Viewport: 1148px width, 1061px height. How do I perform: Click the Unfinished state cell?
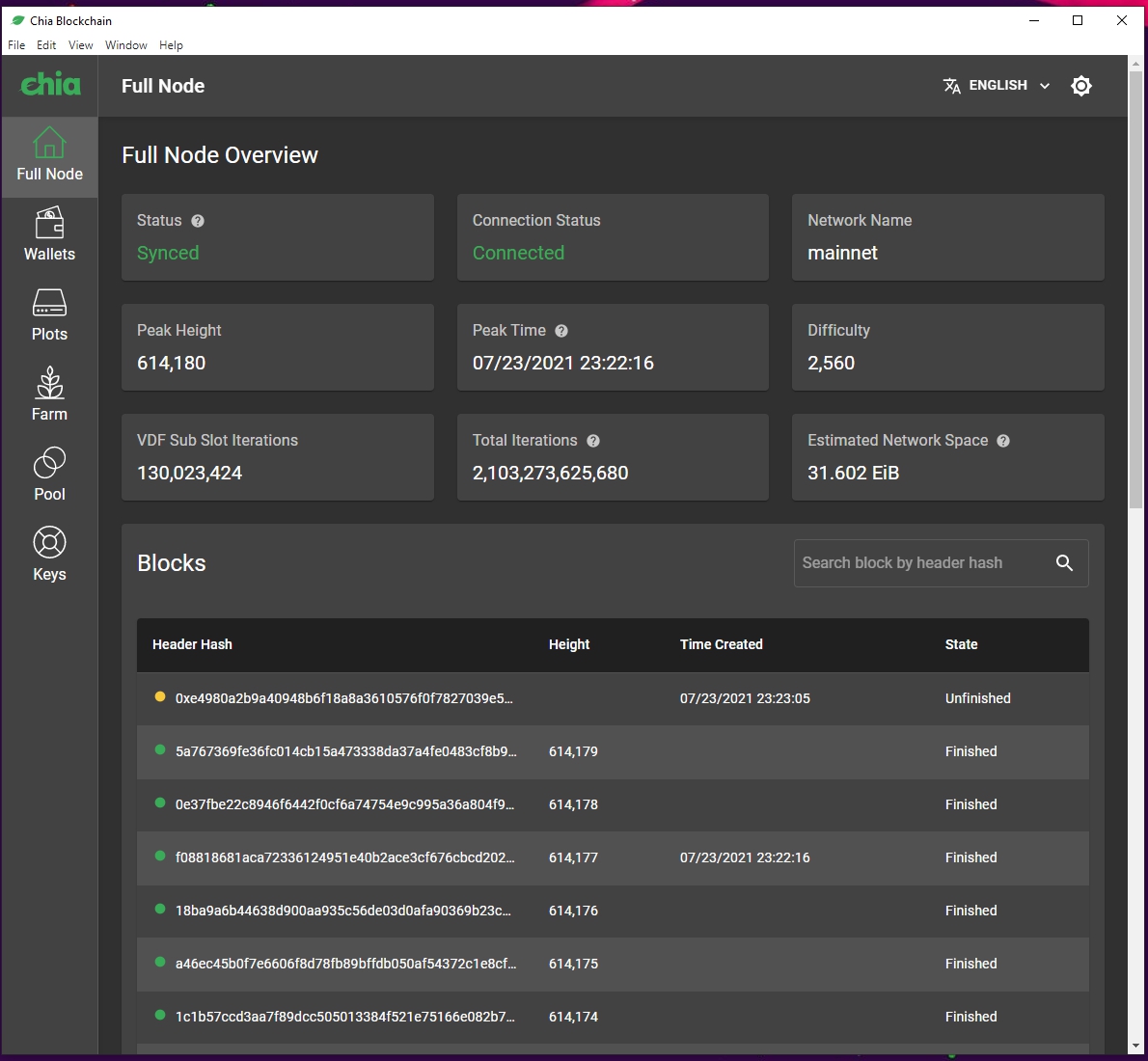[977, 698]
